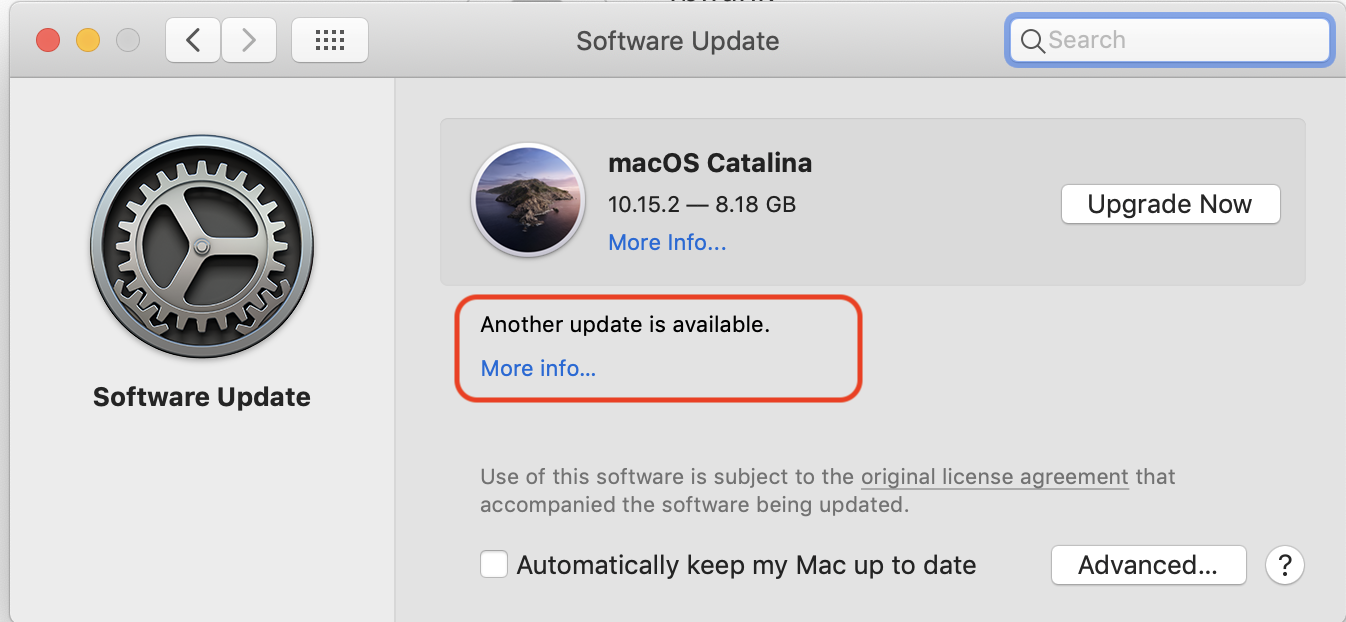
Task: Open help with question mark button
Action: click(x=1285, y=565)
